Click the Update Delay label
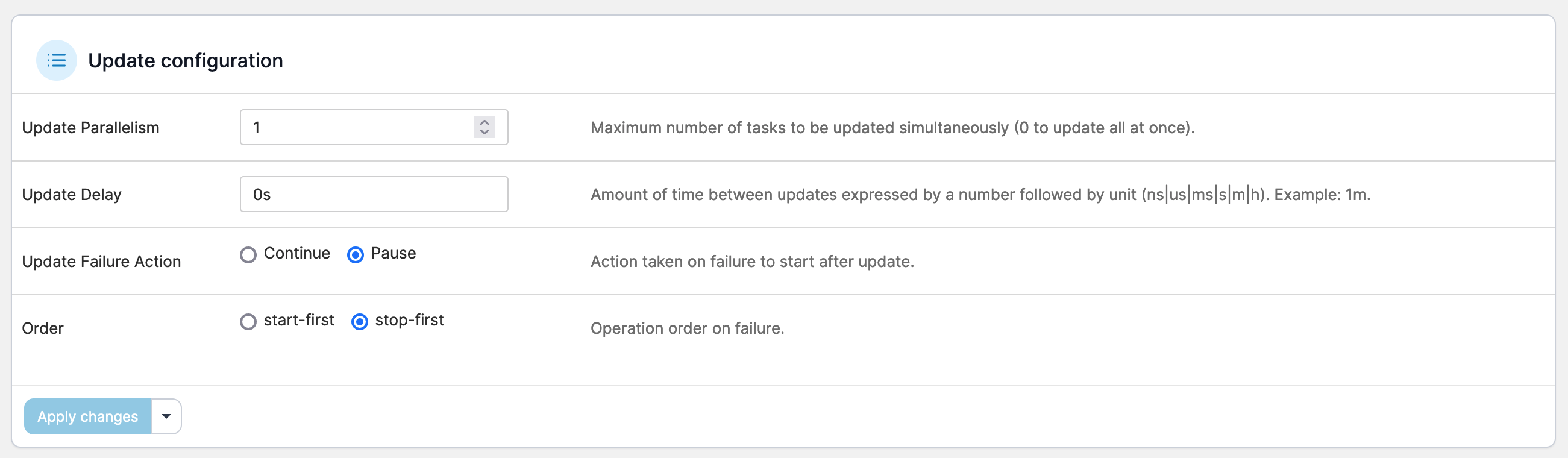 coord(72,195)
